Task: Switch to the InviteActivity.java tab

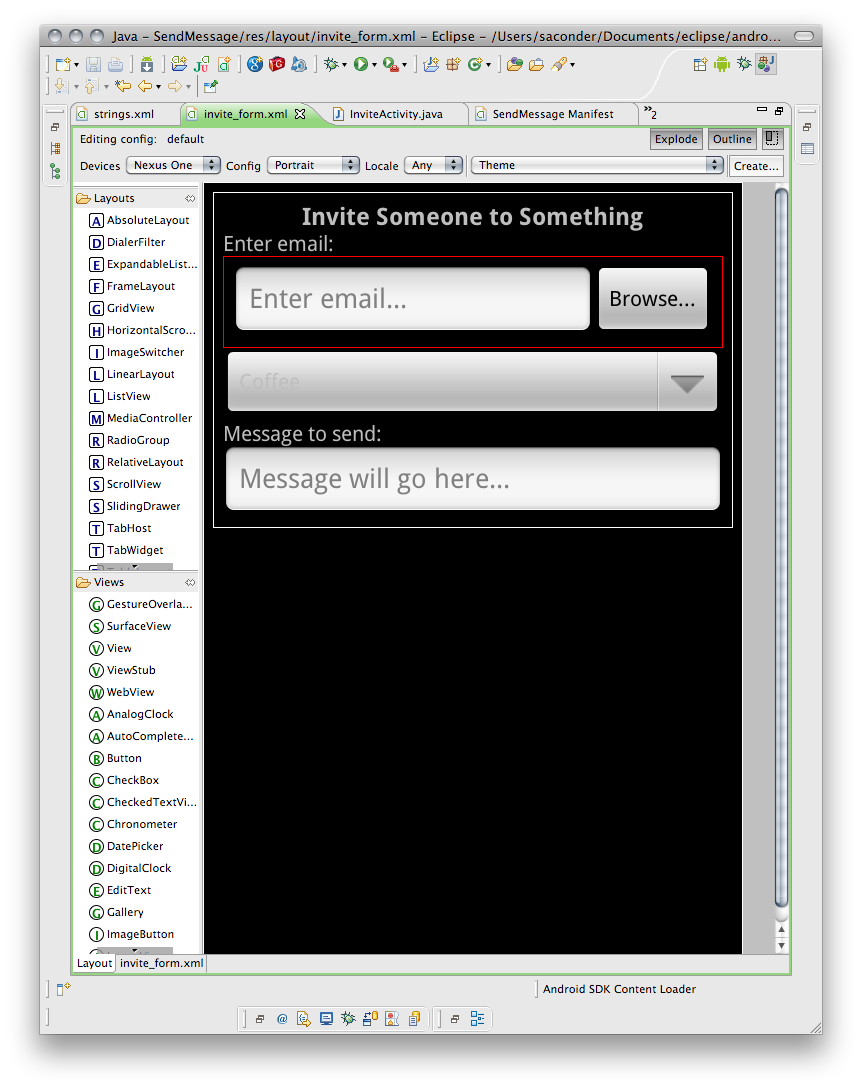Action: click(396, 114)
